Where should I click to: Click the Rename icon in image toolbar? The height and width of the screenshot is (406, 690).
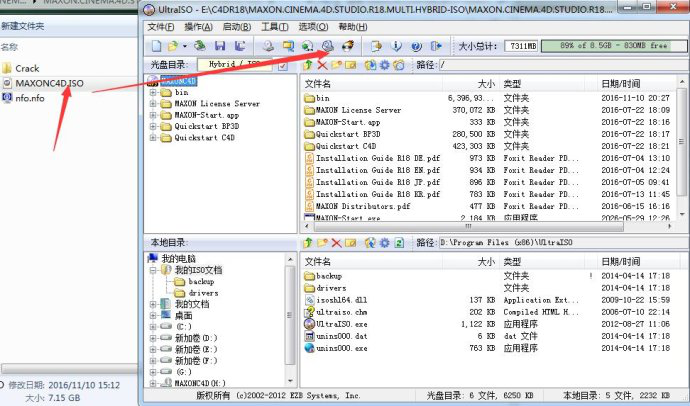point(351,65)
